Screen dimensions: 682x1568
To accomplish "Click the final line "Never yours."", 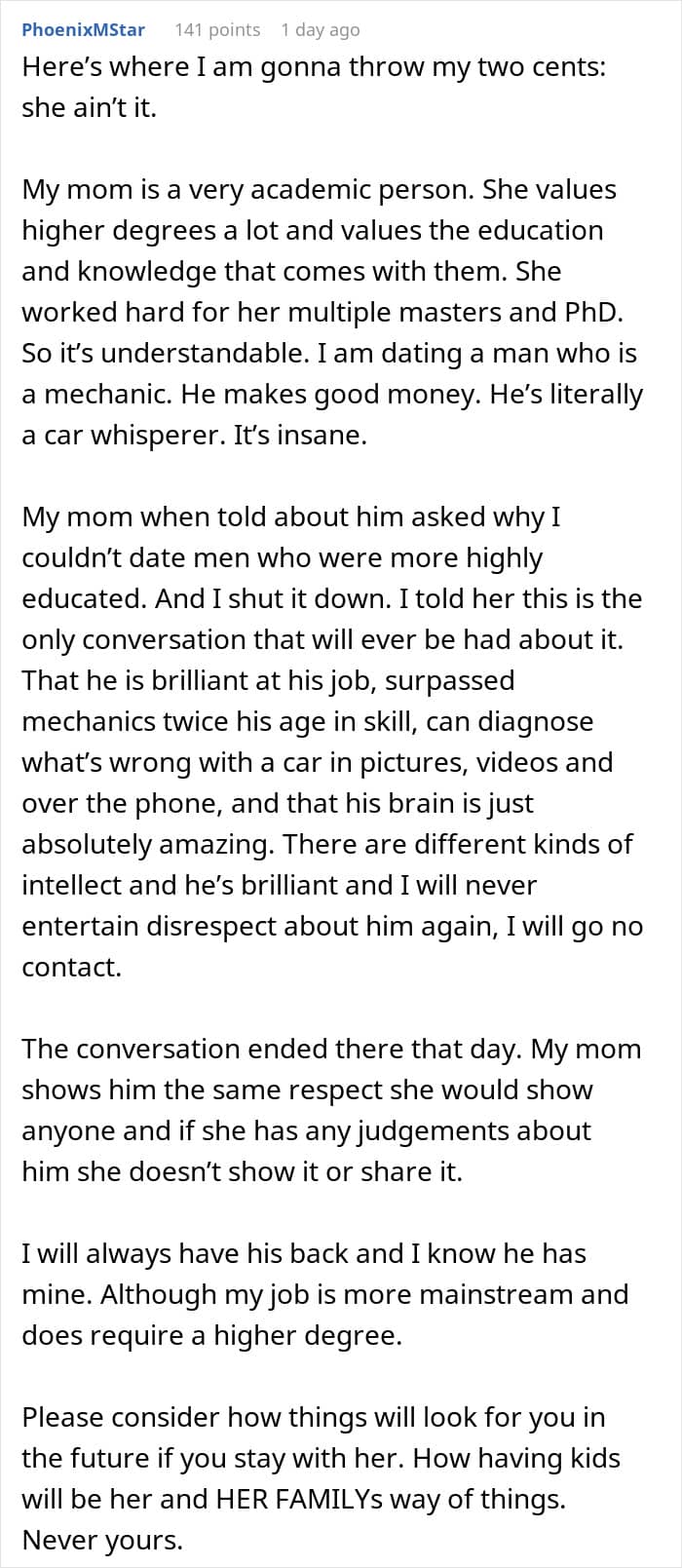I will pyautogui.click(x=101, y=1540).
